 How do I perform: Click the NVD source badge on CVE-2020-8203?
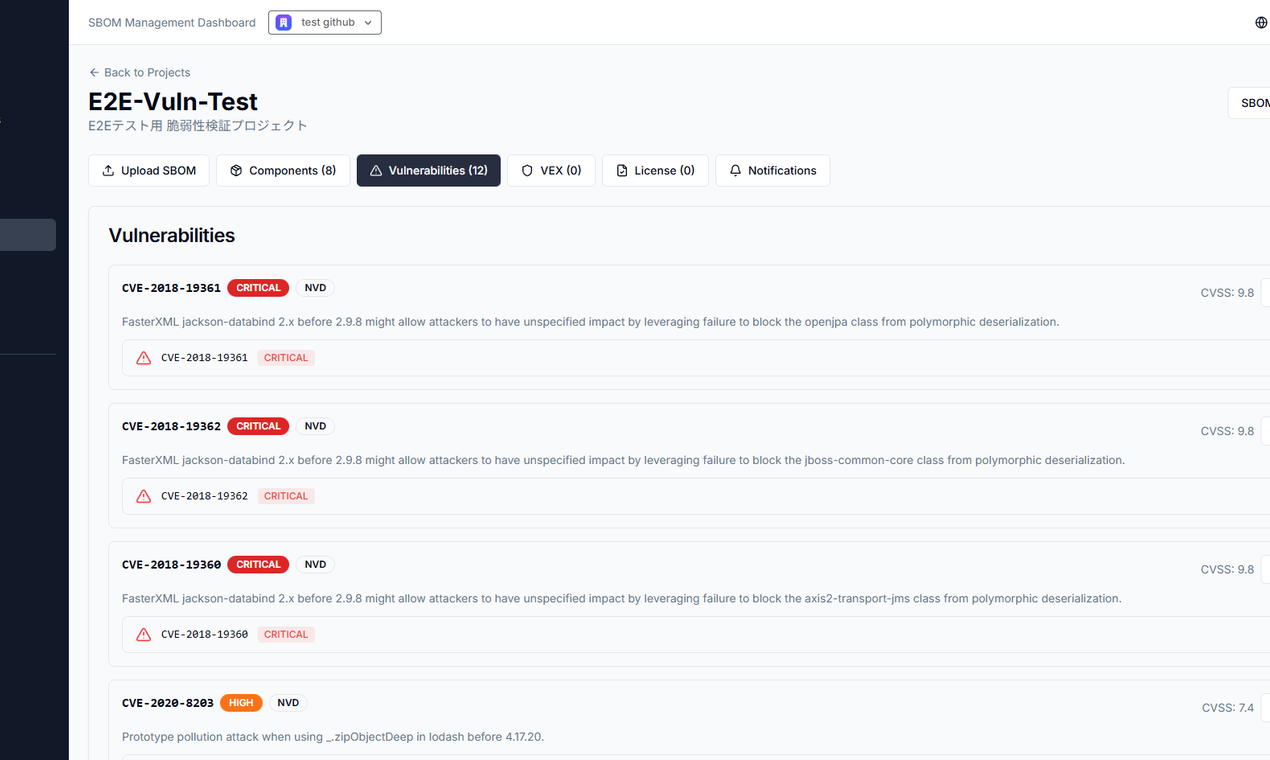pos(287,702)
